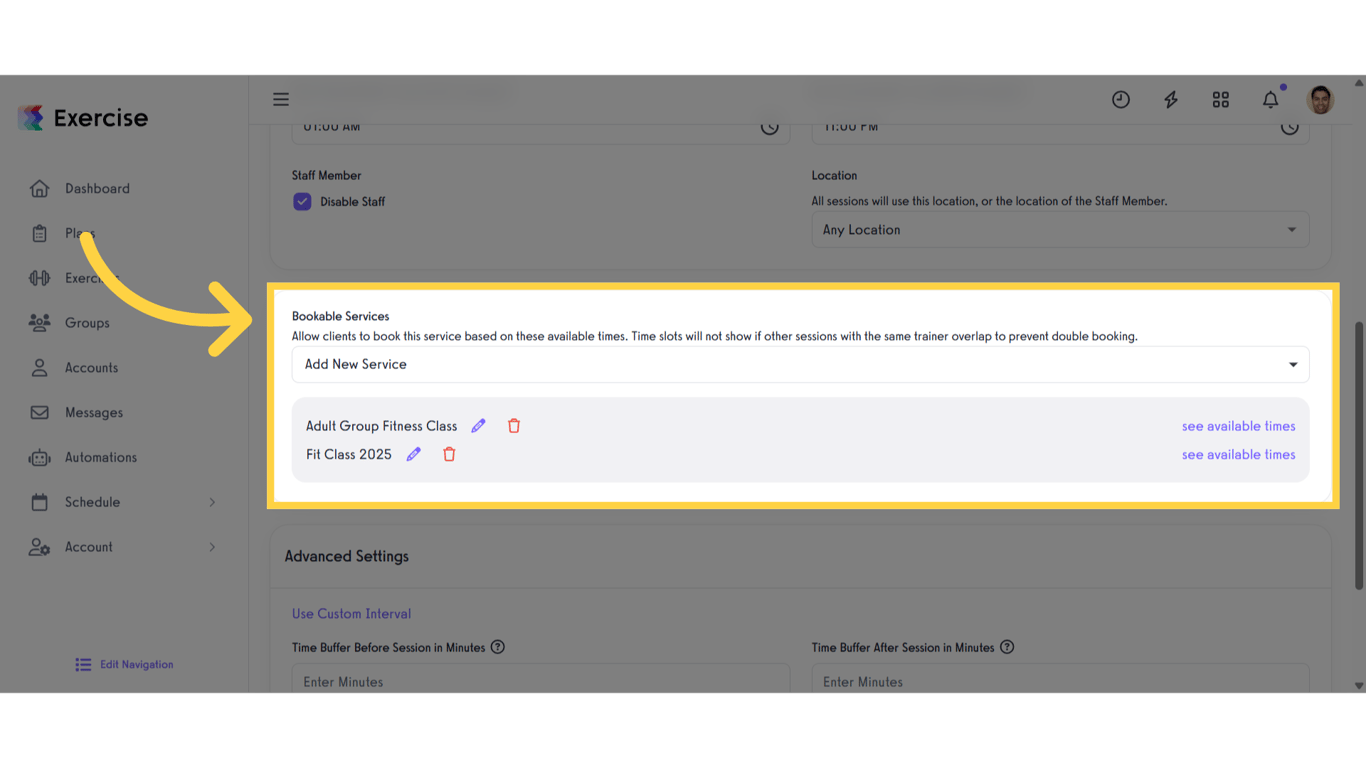Screen dimensions: 1366x768
Task: Delete the Adult Group Fitness Class service
Action: (513, 425)
